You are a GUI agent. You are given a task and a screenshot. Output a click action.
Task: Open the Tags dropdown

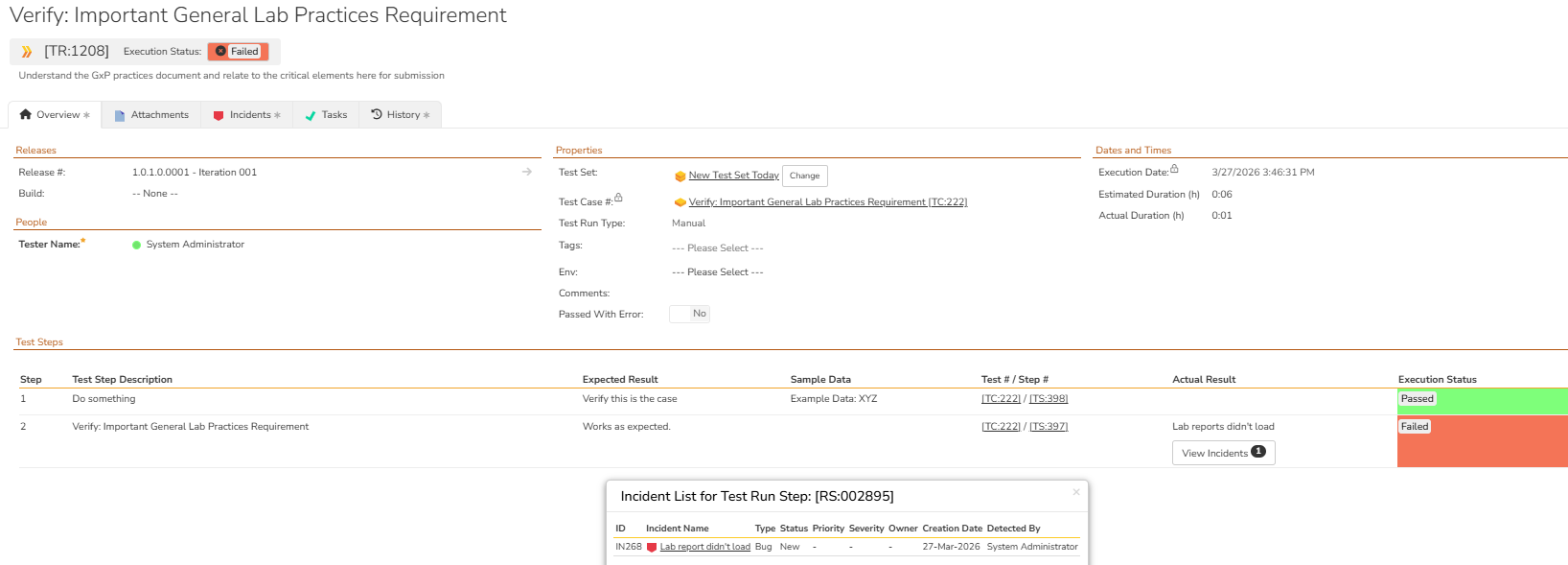(x=718, y=248)
